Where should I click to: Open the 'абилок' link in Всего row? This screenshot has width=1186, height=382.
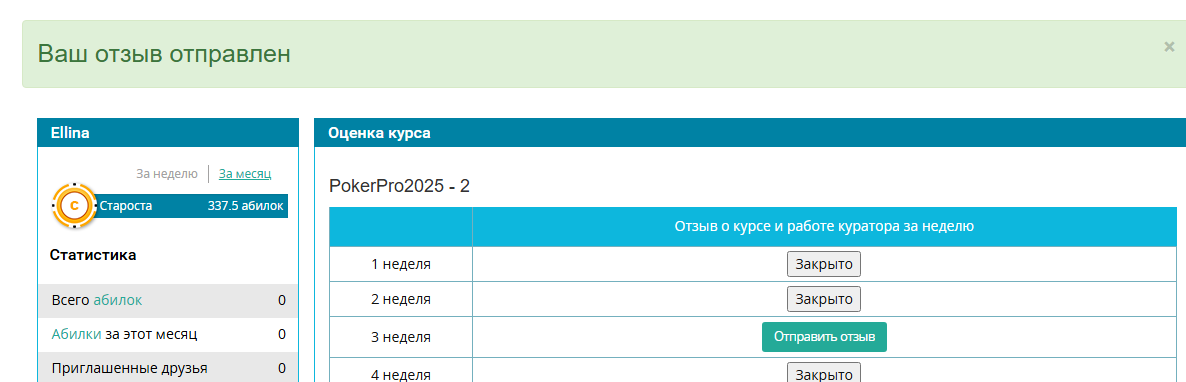tap(117, 300)
